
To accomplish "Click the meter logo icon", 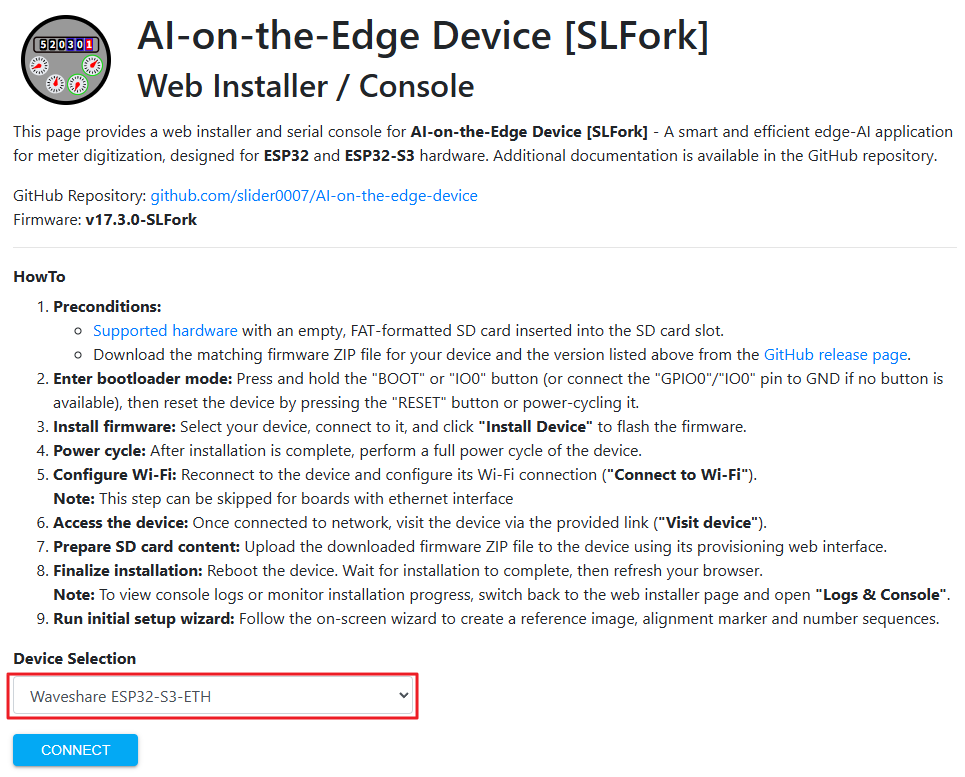I will (66, 60).
